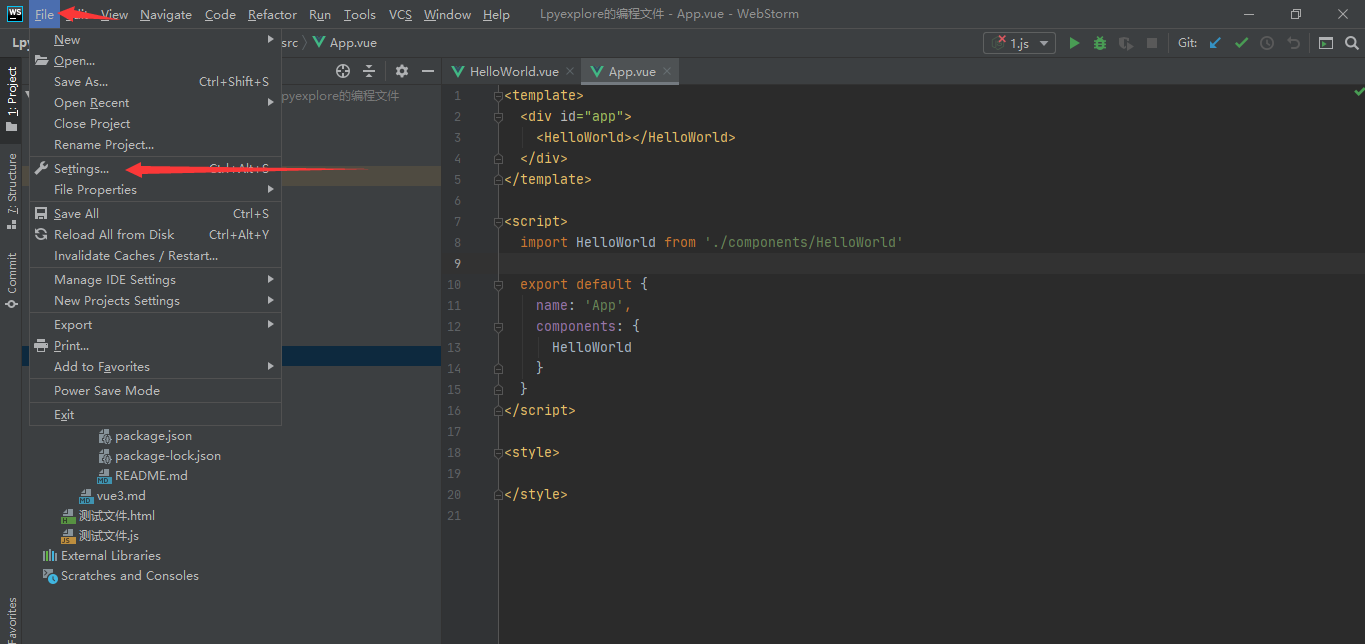Open Project panel gear options
Viewport: 1365px width, 644px height.
coord(402,71)
